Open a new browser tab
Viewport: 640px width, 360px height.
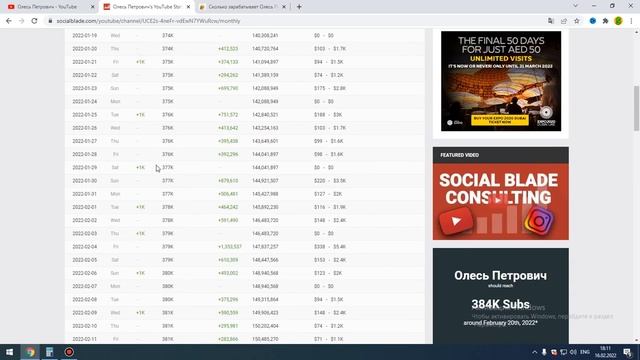coord(299,7)
